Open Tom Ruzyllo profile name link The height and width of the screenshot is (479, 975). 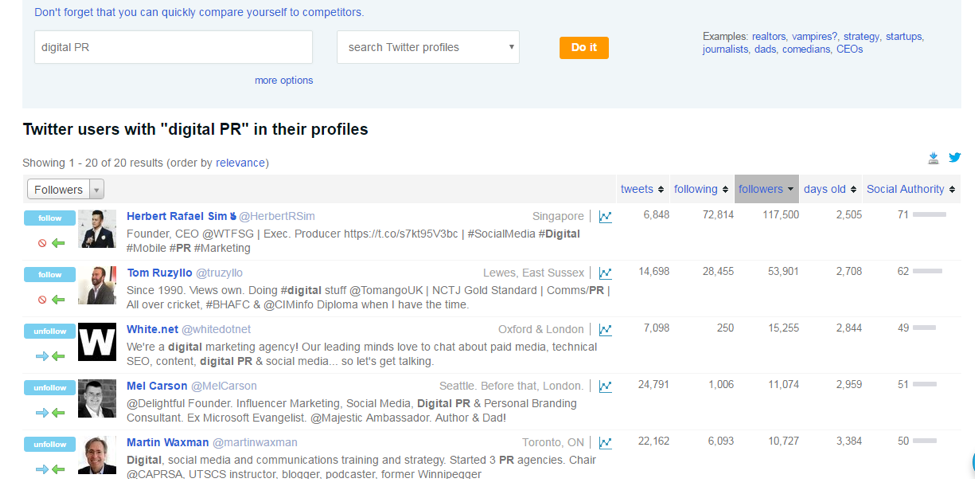[x=159, y=272]
